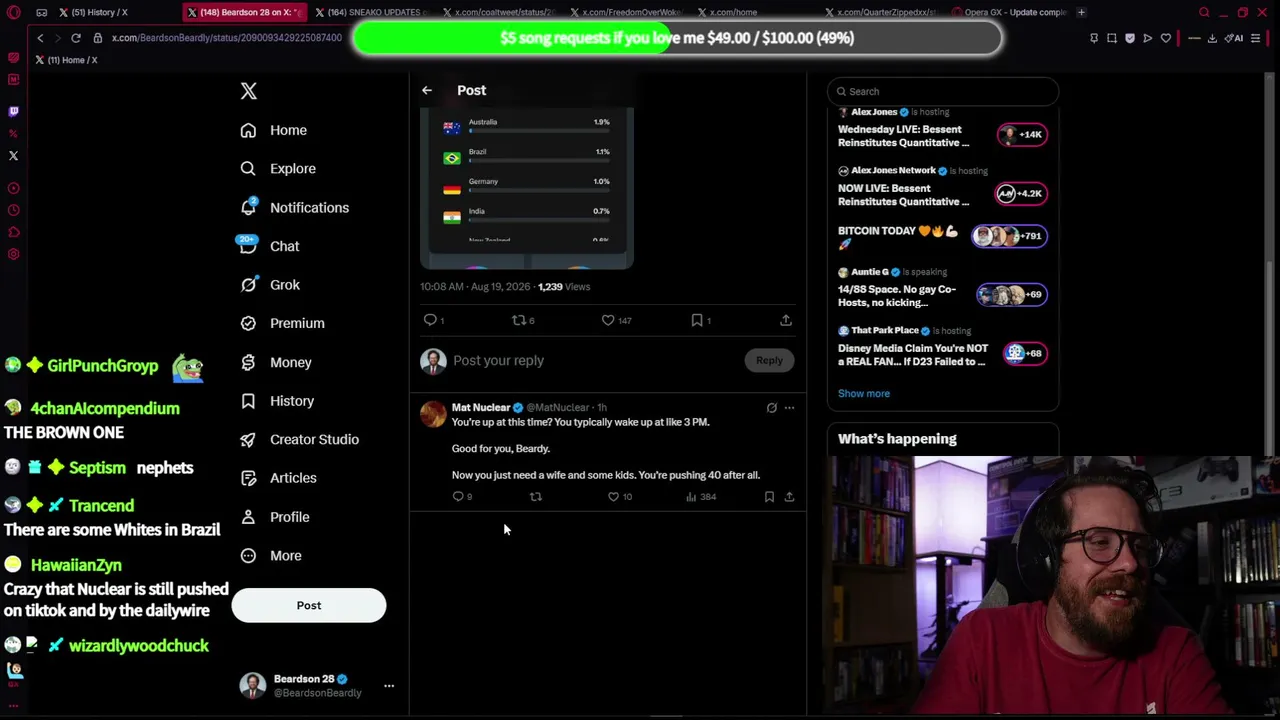Click the reply icon on main post
1280x720 pixels.
[431, 320]
